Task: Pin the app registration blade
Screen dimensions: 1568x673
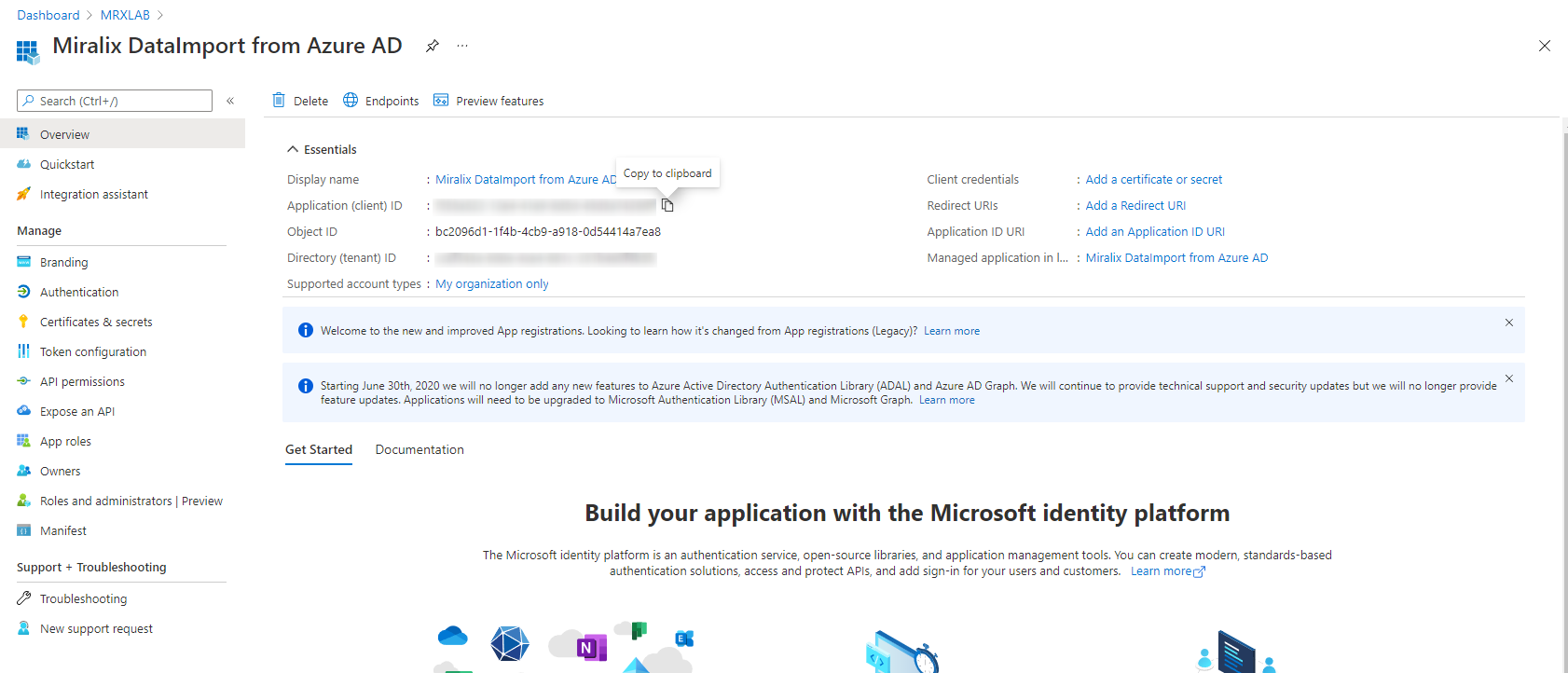Action: click(x=432, y=46)
